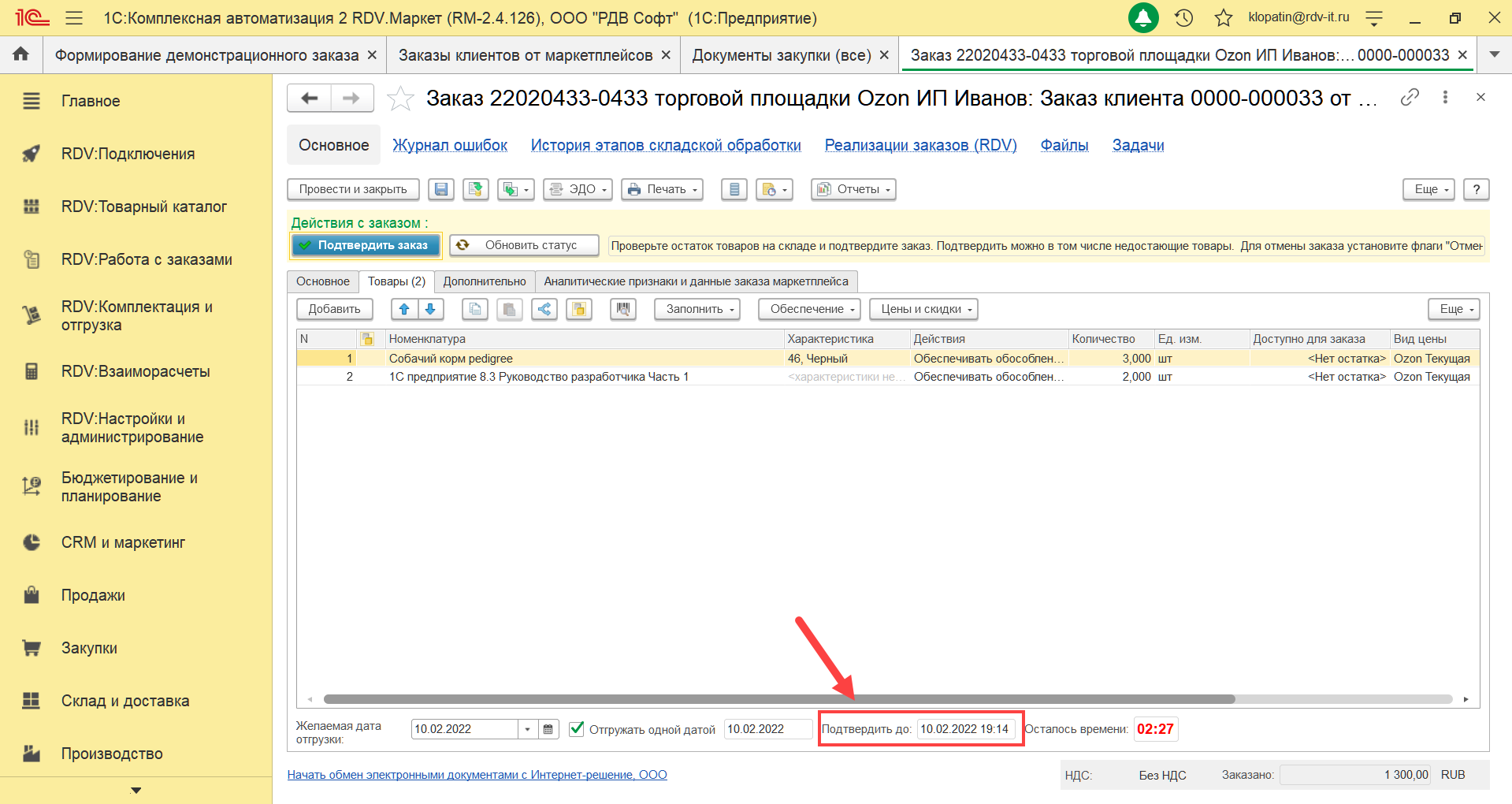Expand 'Цены и скидки' dropdown

click(x=923, y=309)
